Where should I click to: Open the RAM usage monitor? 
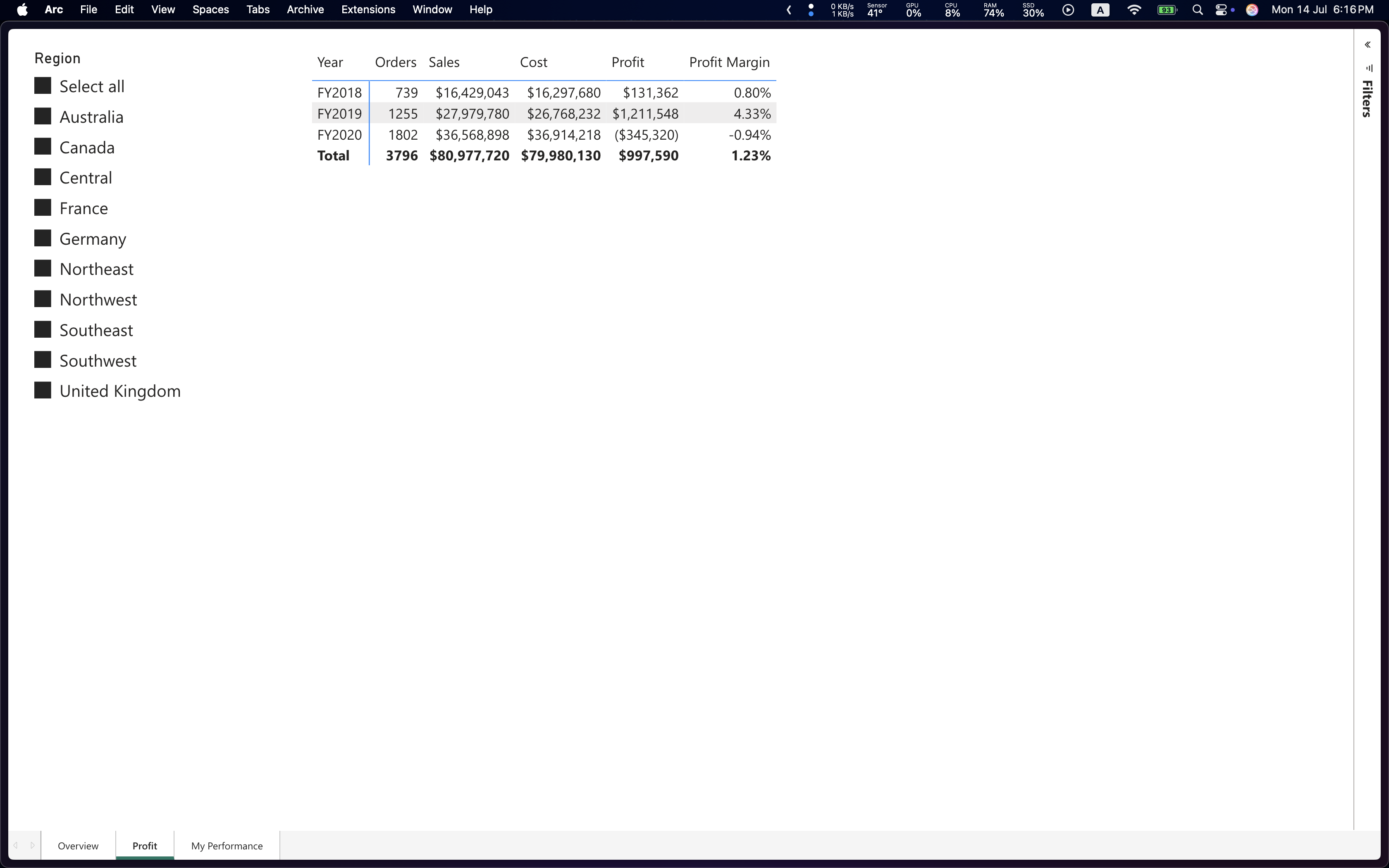pos(993,10)
